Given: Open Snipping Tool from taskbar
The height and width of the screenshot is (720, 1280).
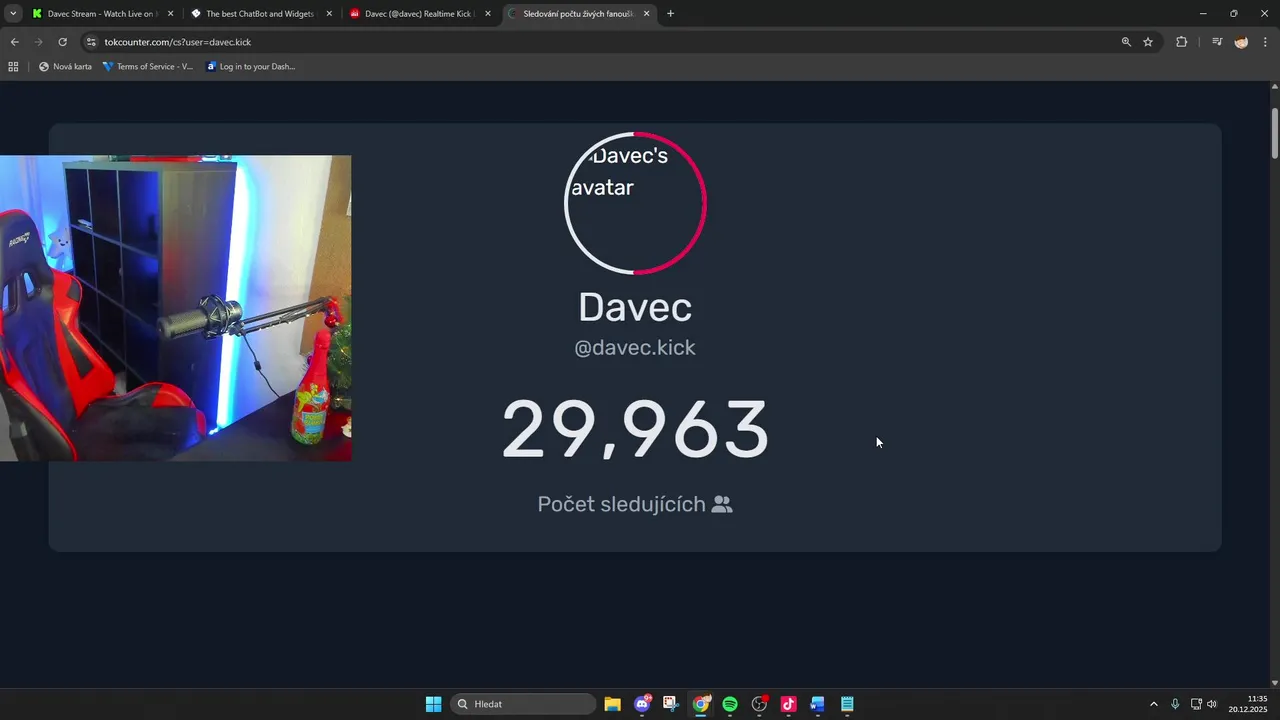Looking at the screenshot, I should point(671,704).
